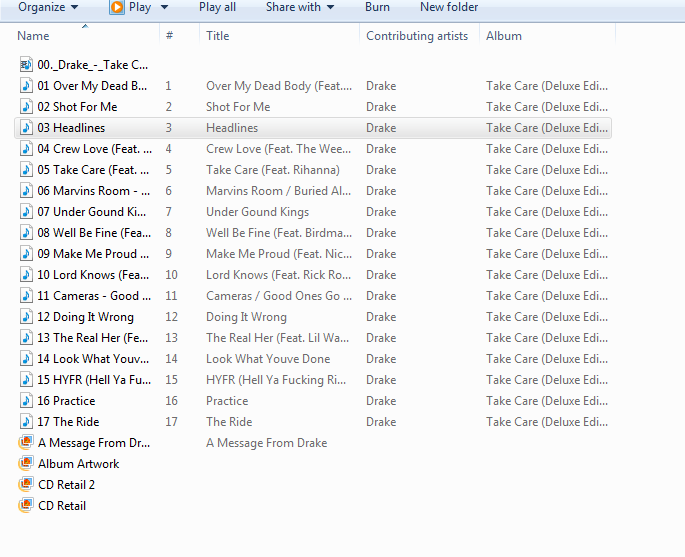Click the music file icon for 03 Headlines
The image size is (685, 557).
tap(26, 128)
